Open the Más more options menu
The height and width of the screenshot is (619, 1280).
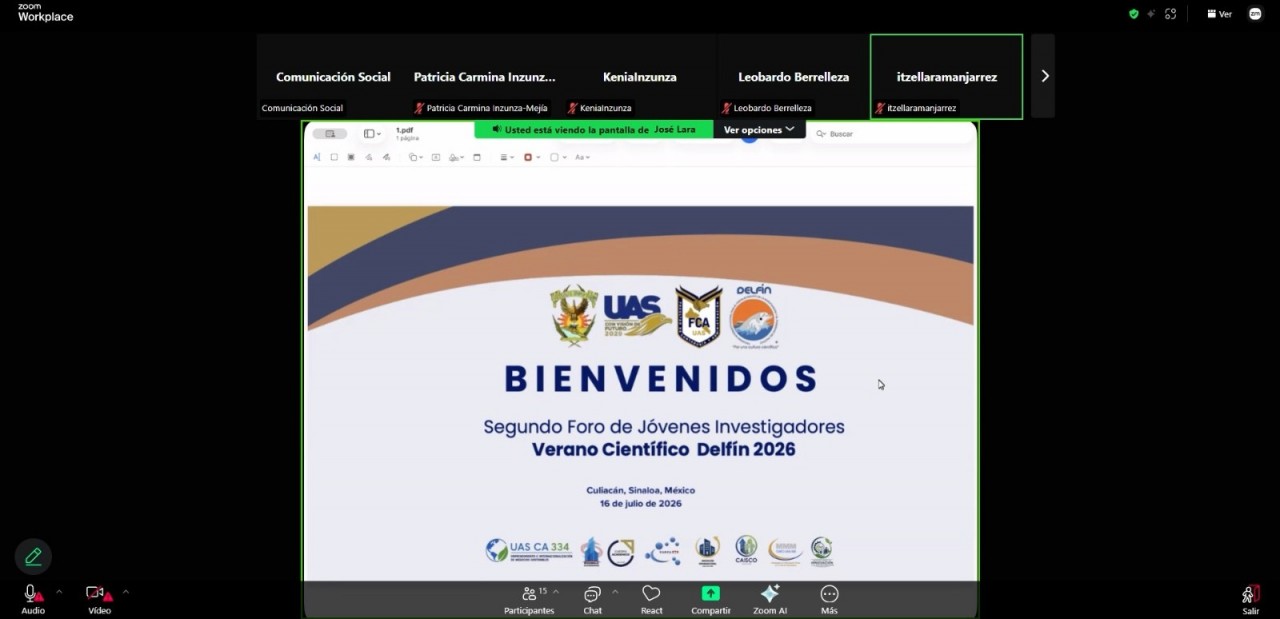coord(829,600)
